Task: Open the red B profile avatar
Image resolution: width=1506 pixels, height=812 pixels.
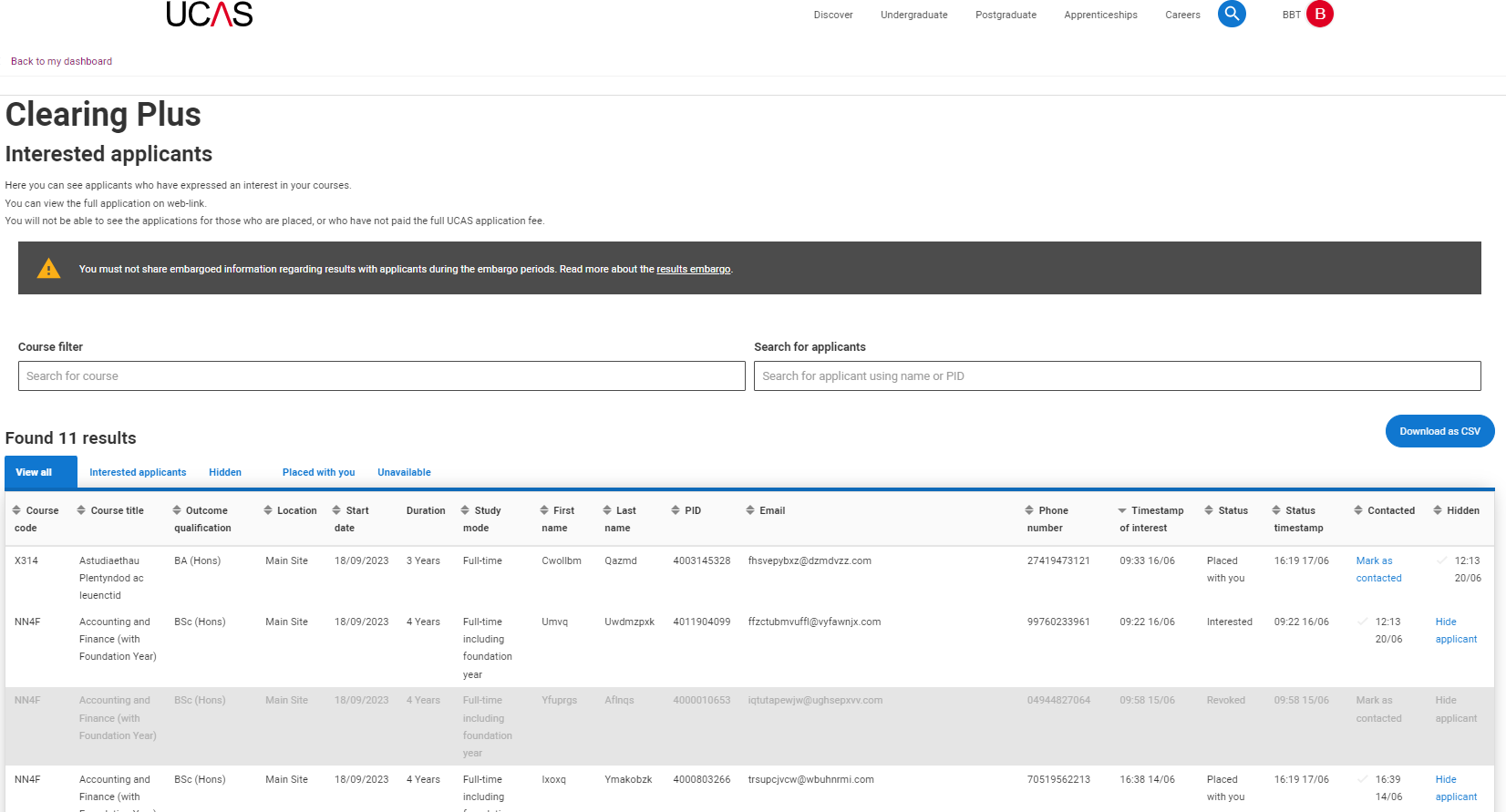Action: tap(1319, 14)
